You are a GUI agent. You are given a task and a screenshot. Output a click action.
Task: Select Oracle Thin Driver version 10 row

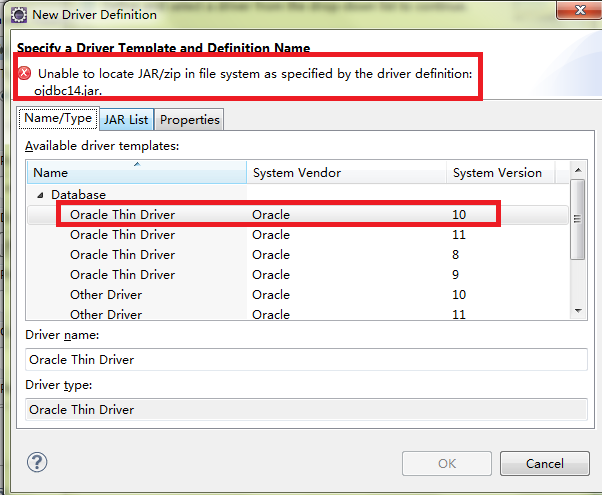298,215
